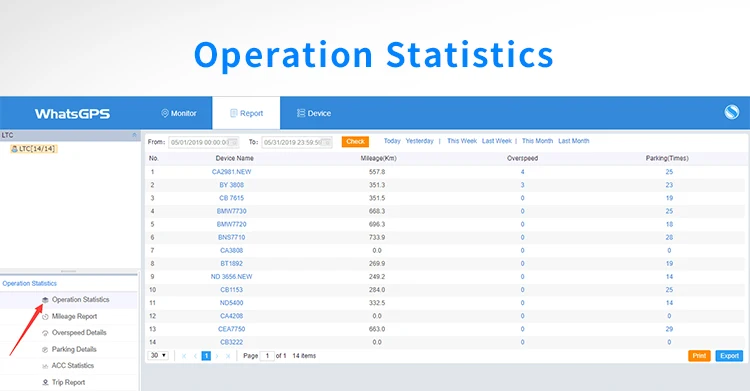Screen dimensions: 750x391
Task: Open Overspeed Details menu item
Action: pyautogui.click(x=79, y=333)
